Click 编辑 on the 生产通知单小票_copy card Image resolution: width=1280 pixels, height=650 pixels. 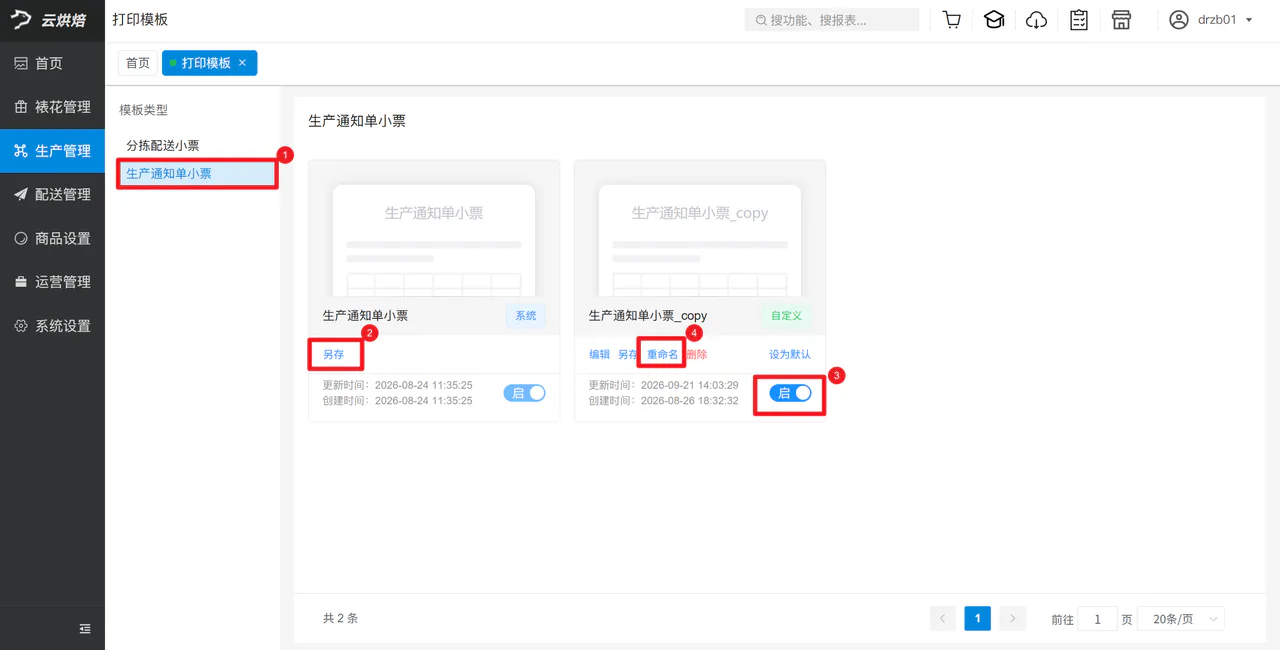pyautogui.click(x=599, y=354)
